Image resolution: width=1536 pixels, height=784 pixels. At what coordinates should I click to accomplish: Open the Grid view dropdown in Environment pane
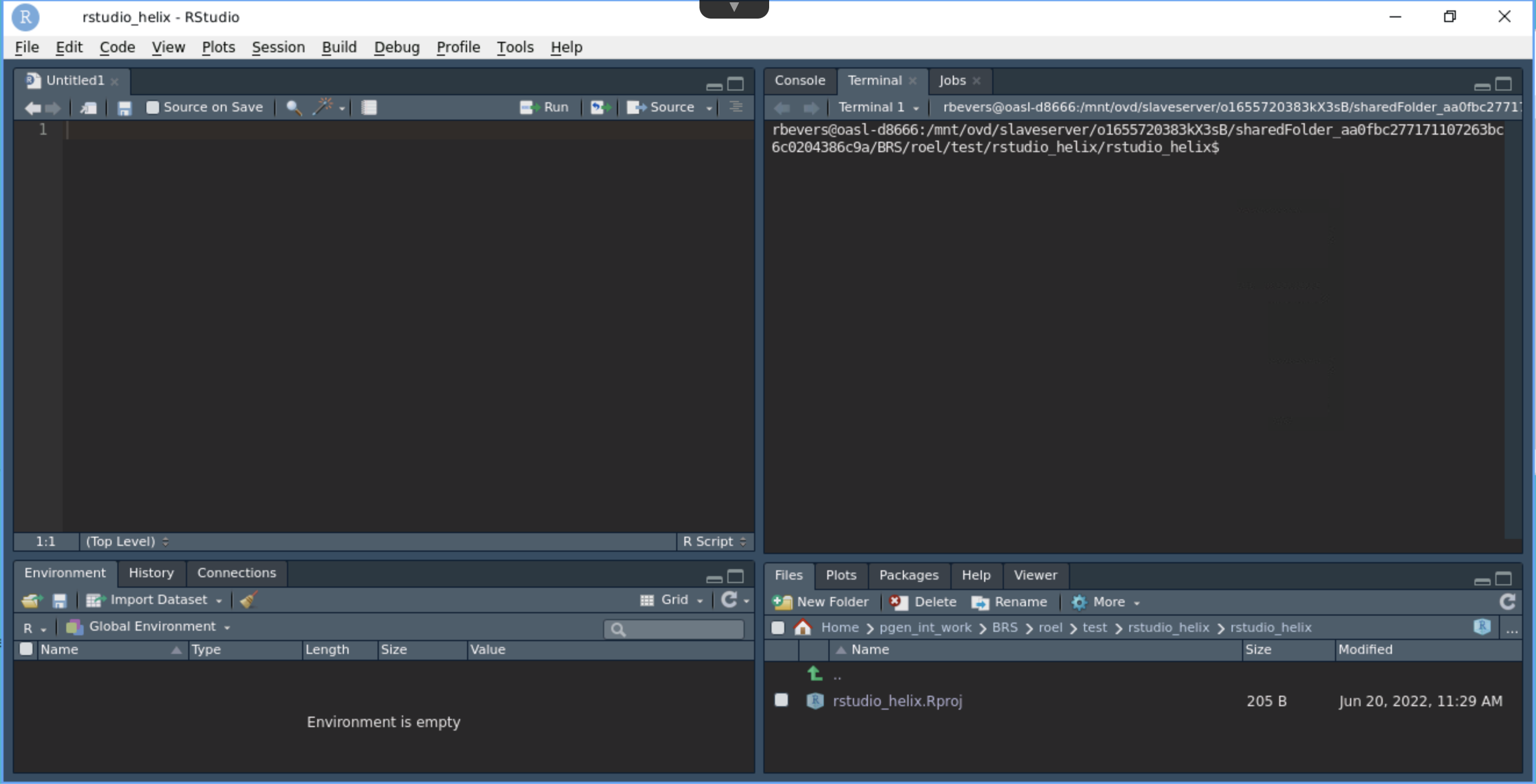tap(672, 600)
